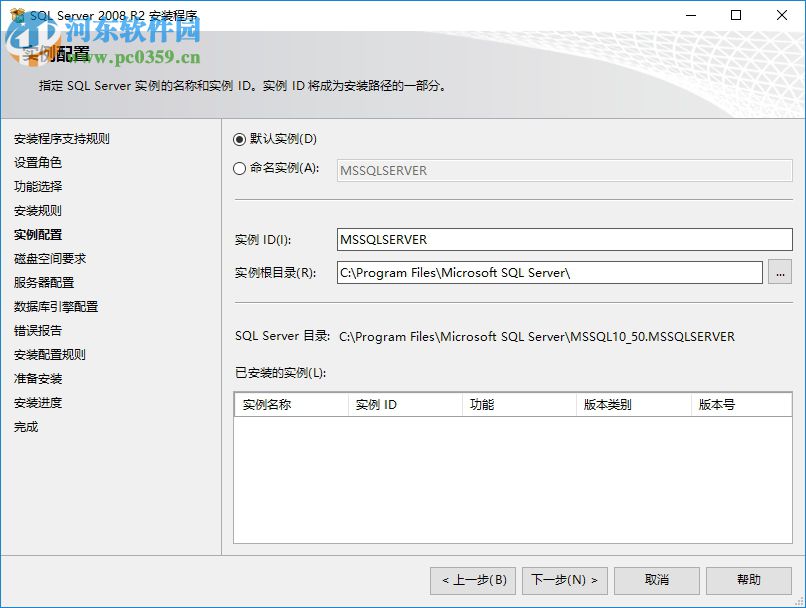Go to 数据库引擎配置 in the sidebar

[x=55, y=306]
